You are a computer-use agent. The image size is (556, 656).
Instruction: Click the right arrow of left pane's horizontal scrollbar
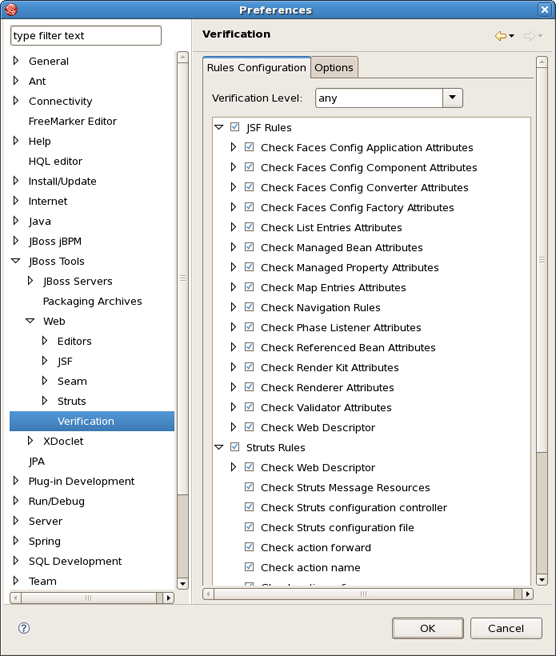tap(168, 598)
